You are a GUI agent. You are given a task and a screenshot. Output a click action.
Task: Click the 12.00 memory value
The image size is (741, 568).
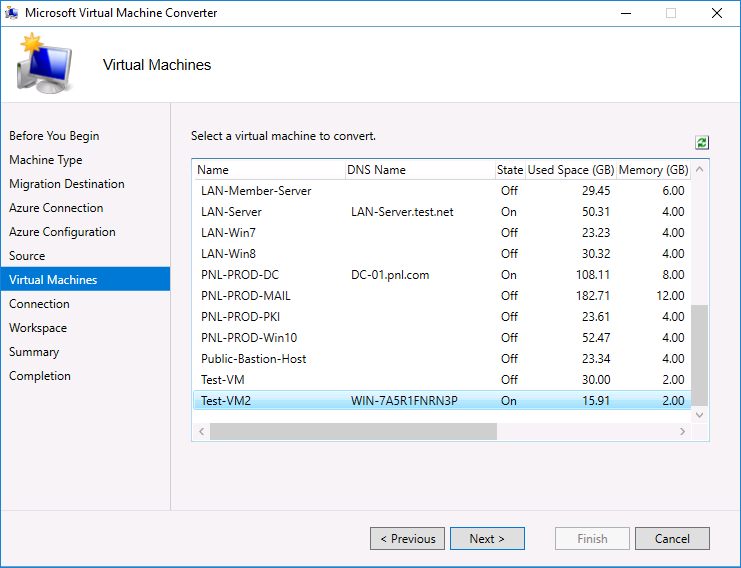click(670, 296)
